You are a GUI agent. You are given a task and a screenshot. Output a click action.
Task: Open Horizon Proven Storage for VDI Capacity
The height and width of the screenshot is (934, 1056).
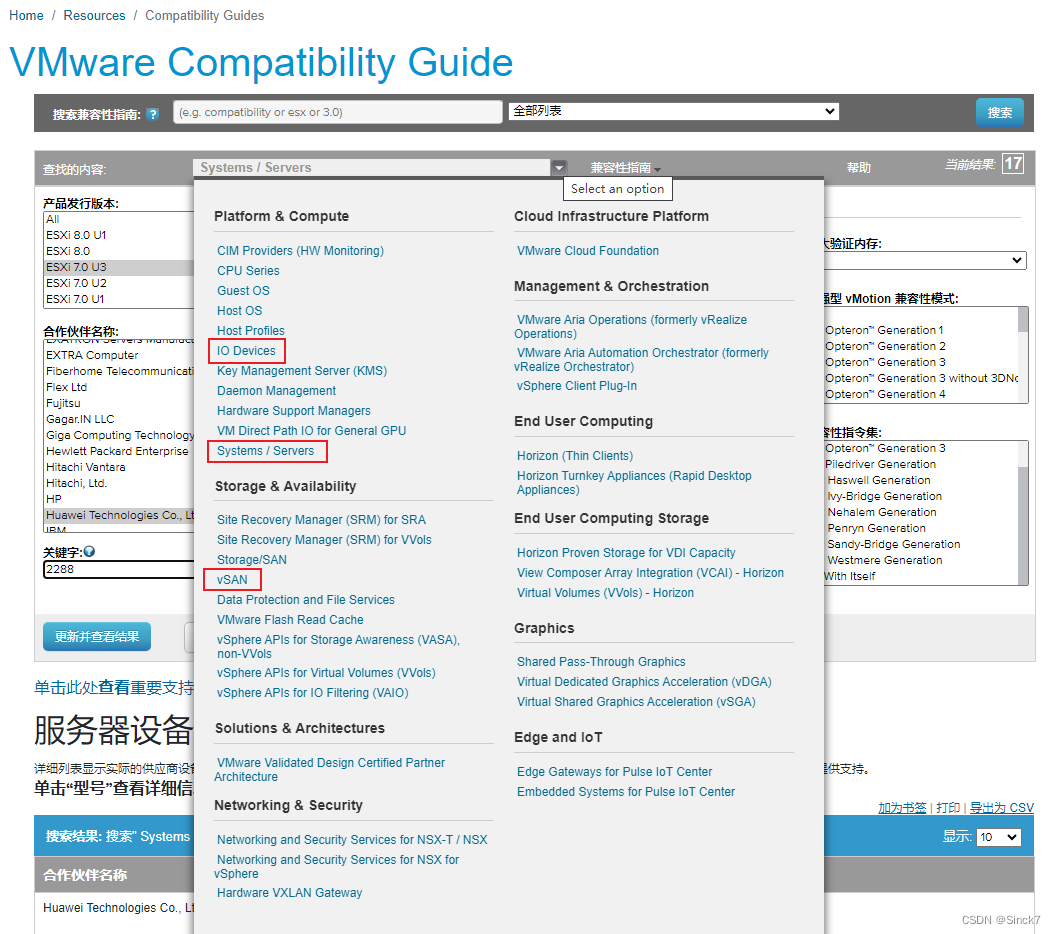(x=626, y=553)
